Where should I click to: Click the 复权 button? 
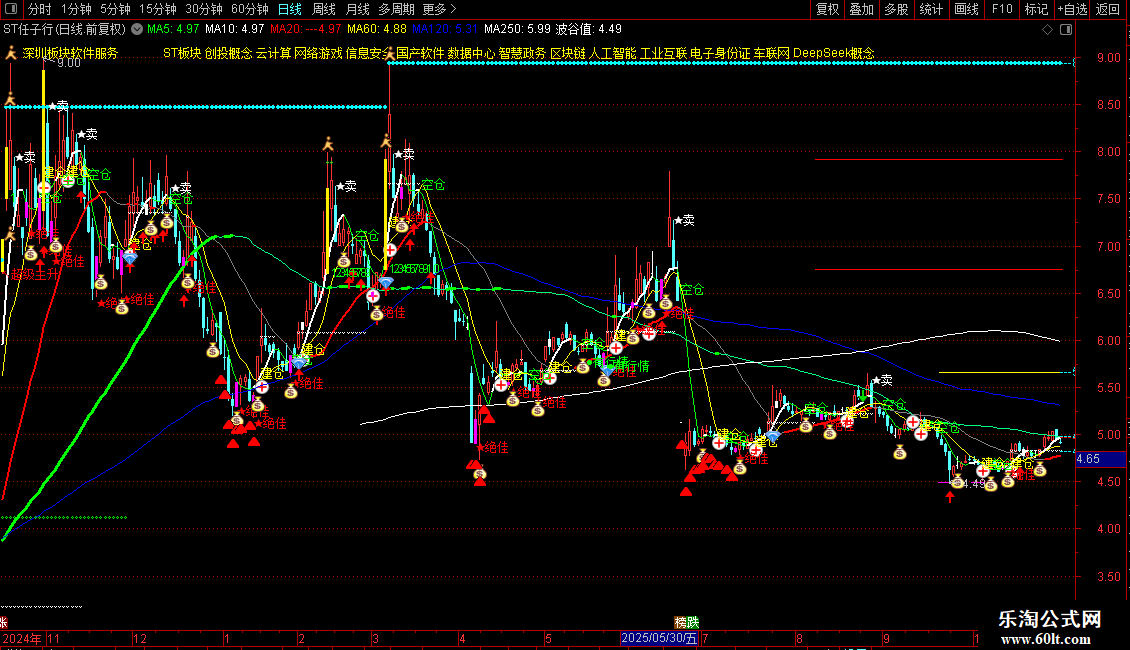(x=827, y=9)
